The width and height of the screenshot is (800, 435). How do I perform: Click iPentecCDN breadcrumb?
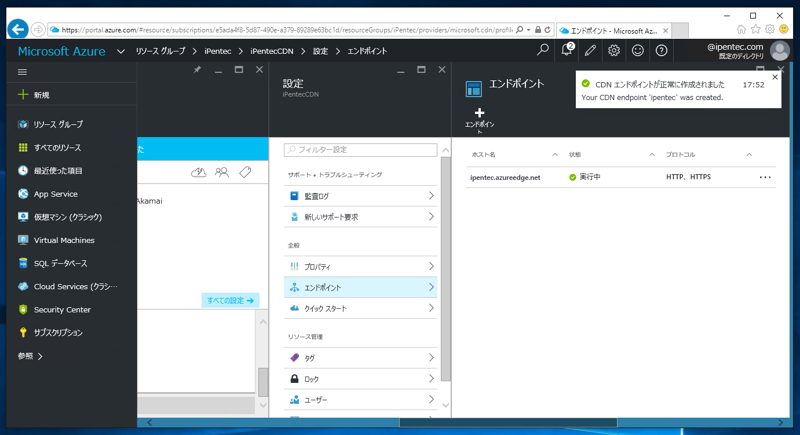(271, 51)
